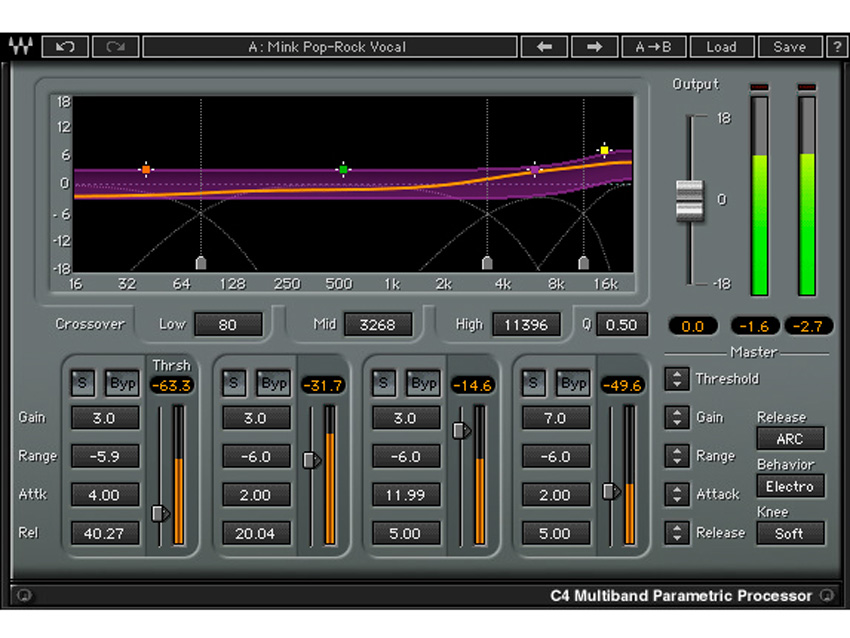Click band 3 threshold value -14.6
This screenshot has width=850, height=638.
click(x=473, y=385)
